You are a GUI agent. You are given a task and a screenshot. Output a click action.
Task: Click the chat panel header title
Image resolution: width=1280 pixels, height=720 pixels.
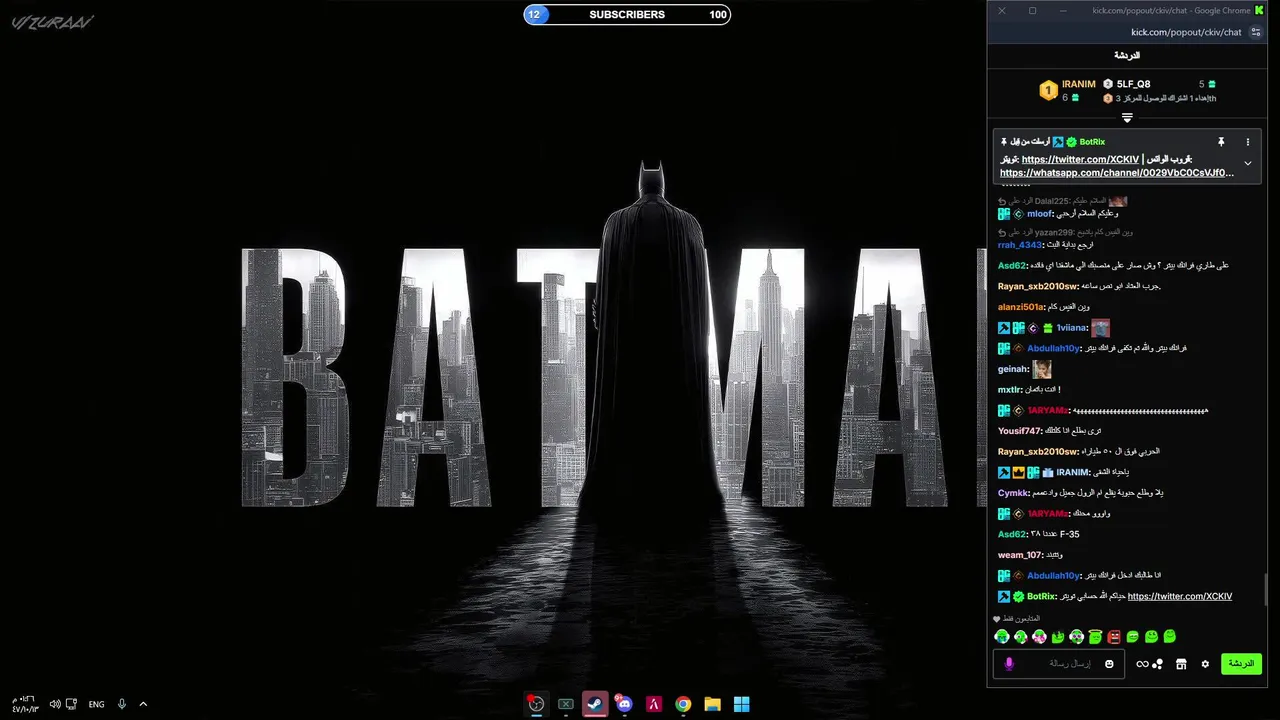pyautogui.click(x=1127, y=55)
